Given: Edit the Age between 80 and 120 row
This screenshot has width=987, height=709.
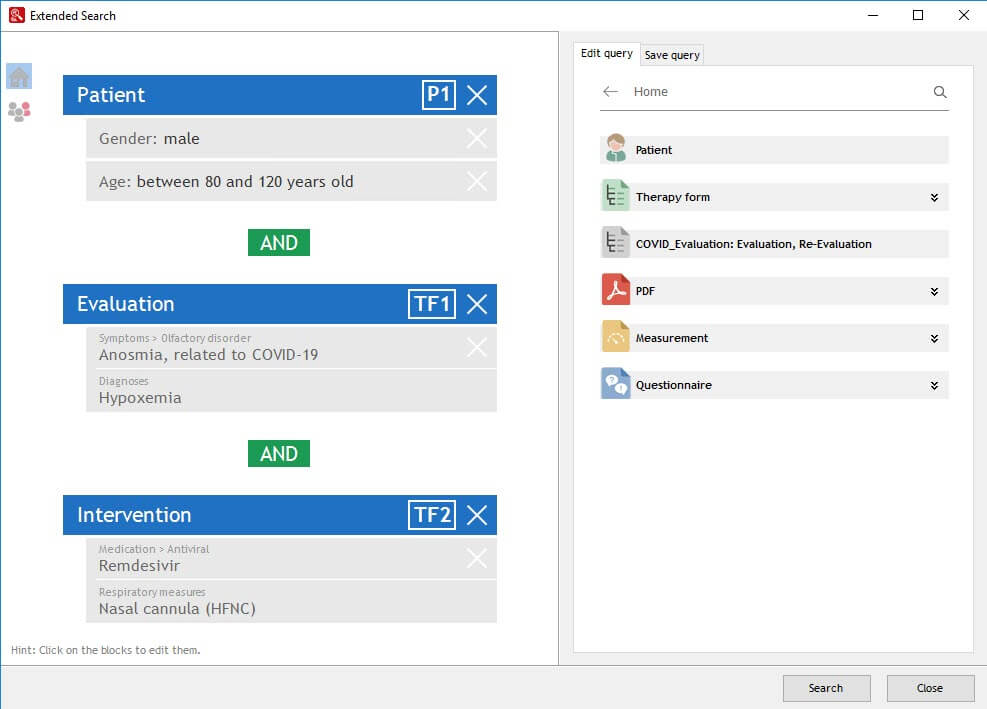Looking at the screenshot, I should [x=291, y=181].
